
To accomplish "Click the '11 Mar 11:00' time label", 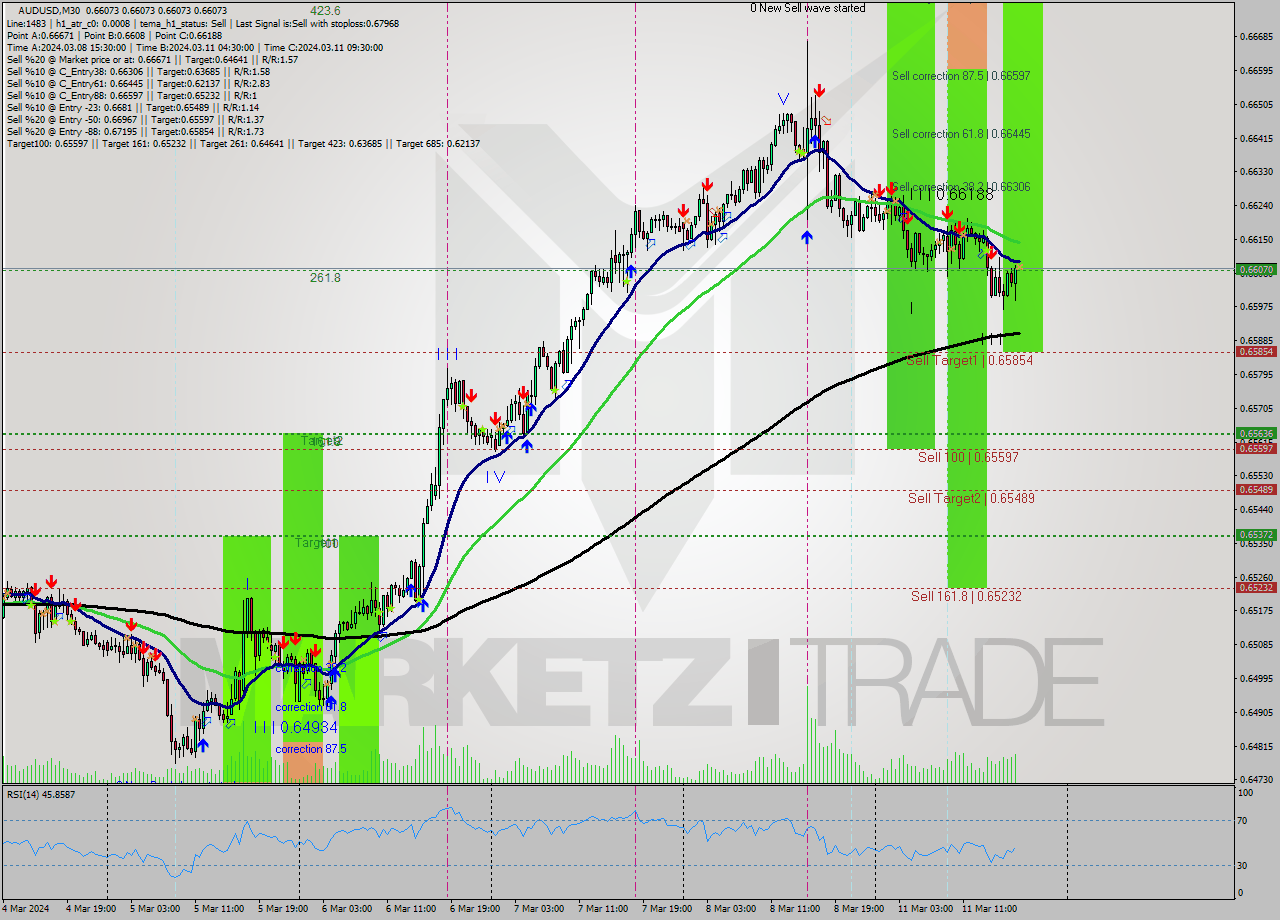I will tap(987, 909).
